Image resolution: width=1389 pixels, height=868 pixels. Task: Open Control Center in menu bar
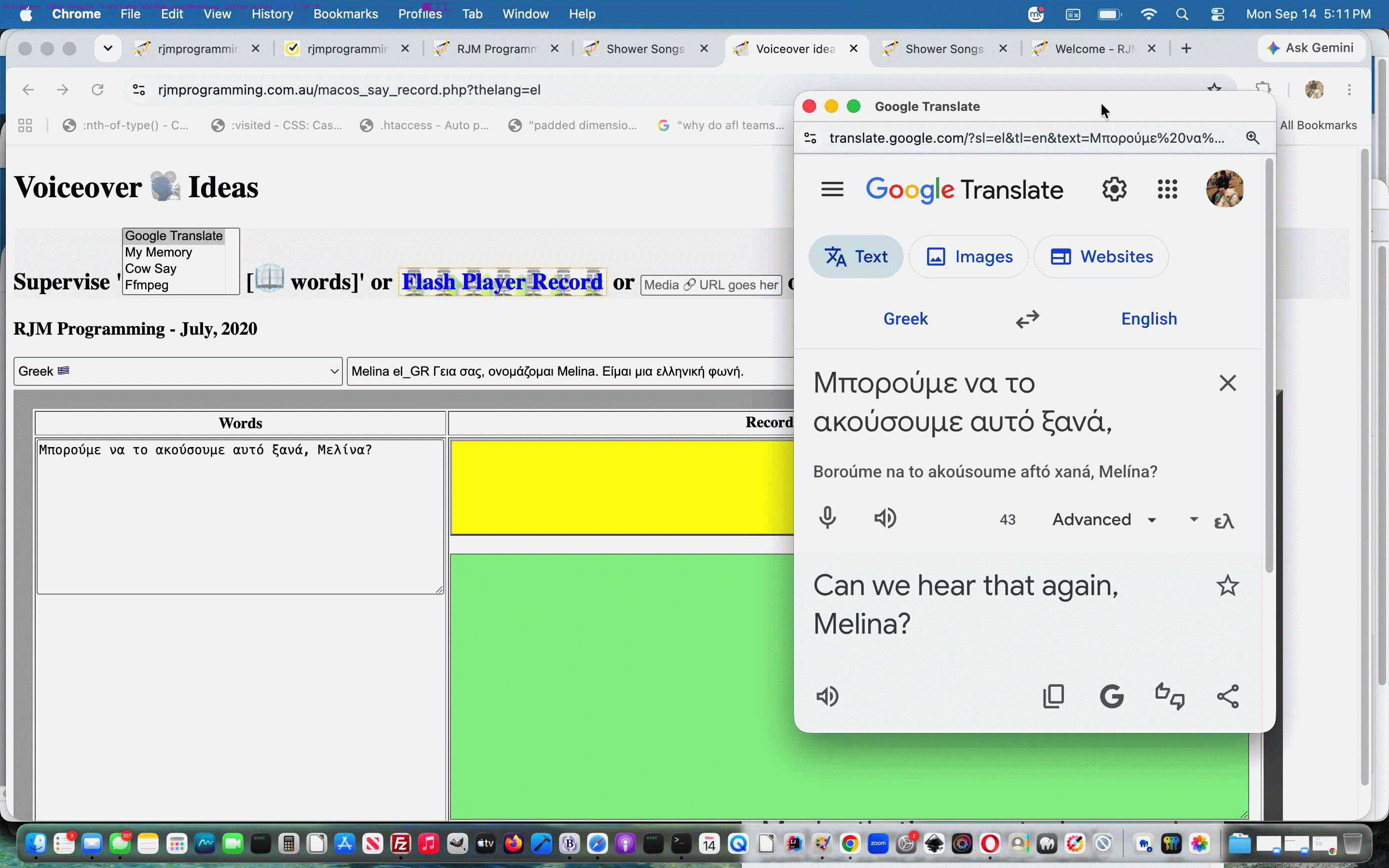[x=1217, y=14]
